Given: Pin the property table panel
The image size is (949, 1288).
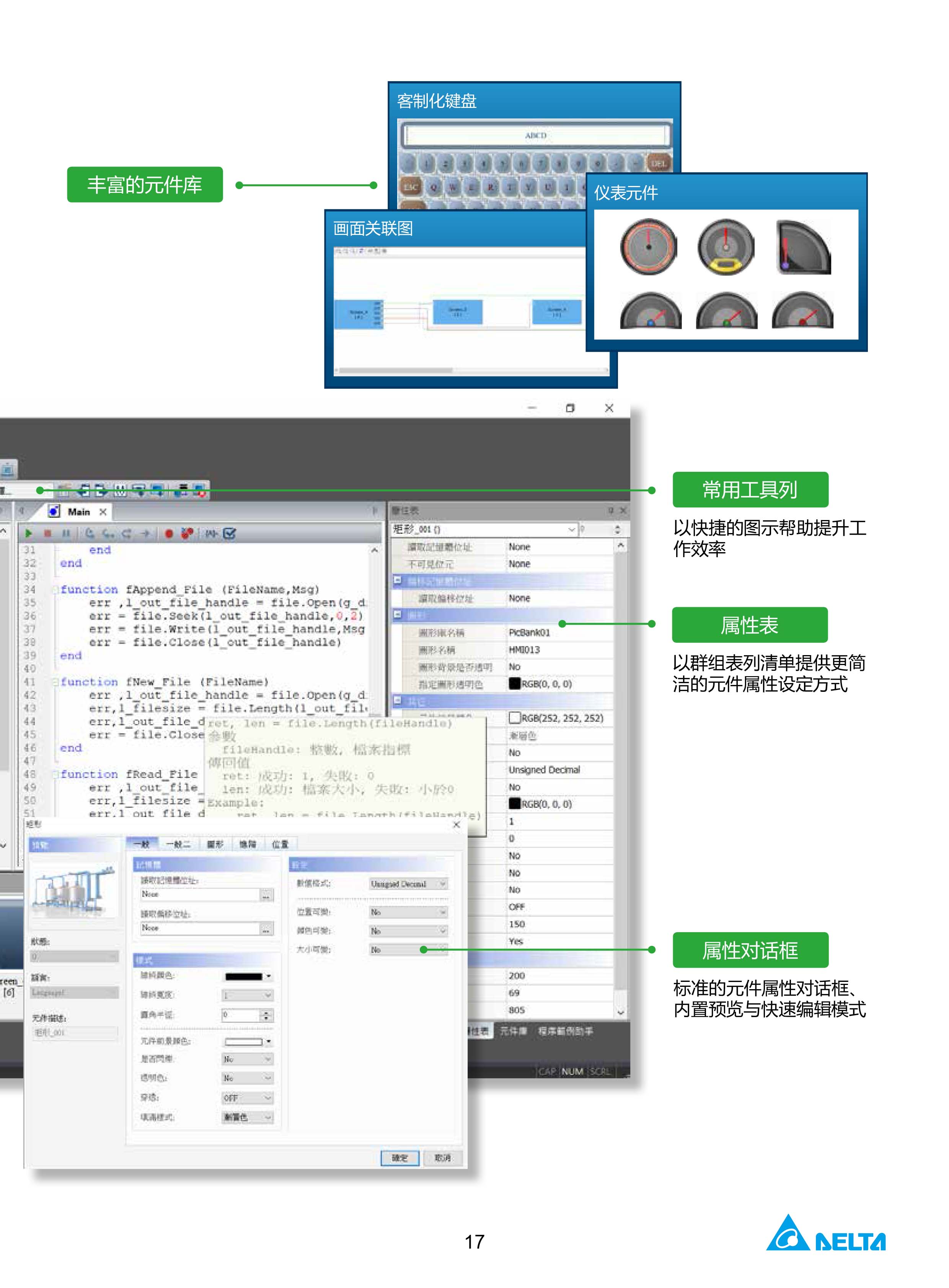Looking at the screenshot, I should 611,510.
